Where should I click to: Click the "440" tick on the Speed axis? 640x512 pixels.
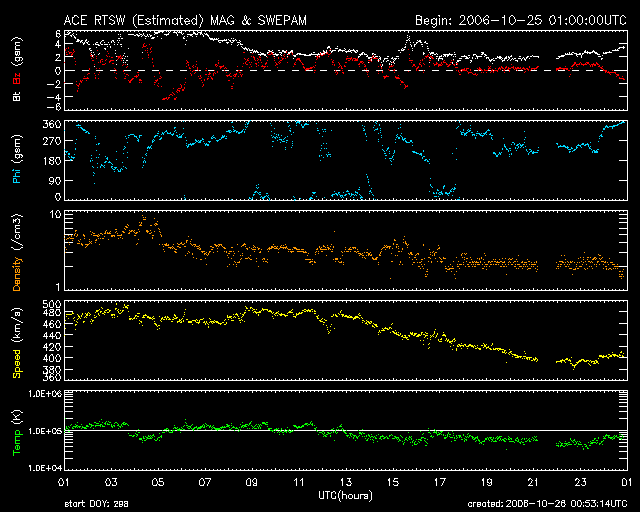(52, 336)
